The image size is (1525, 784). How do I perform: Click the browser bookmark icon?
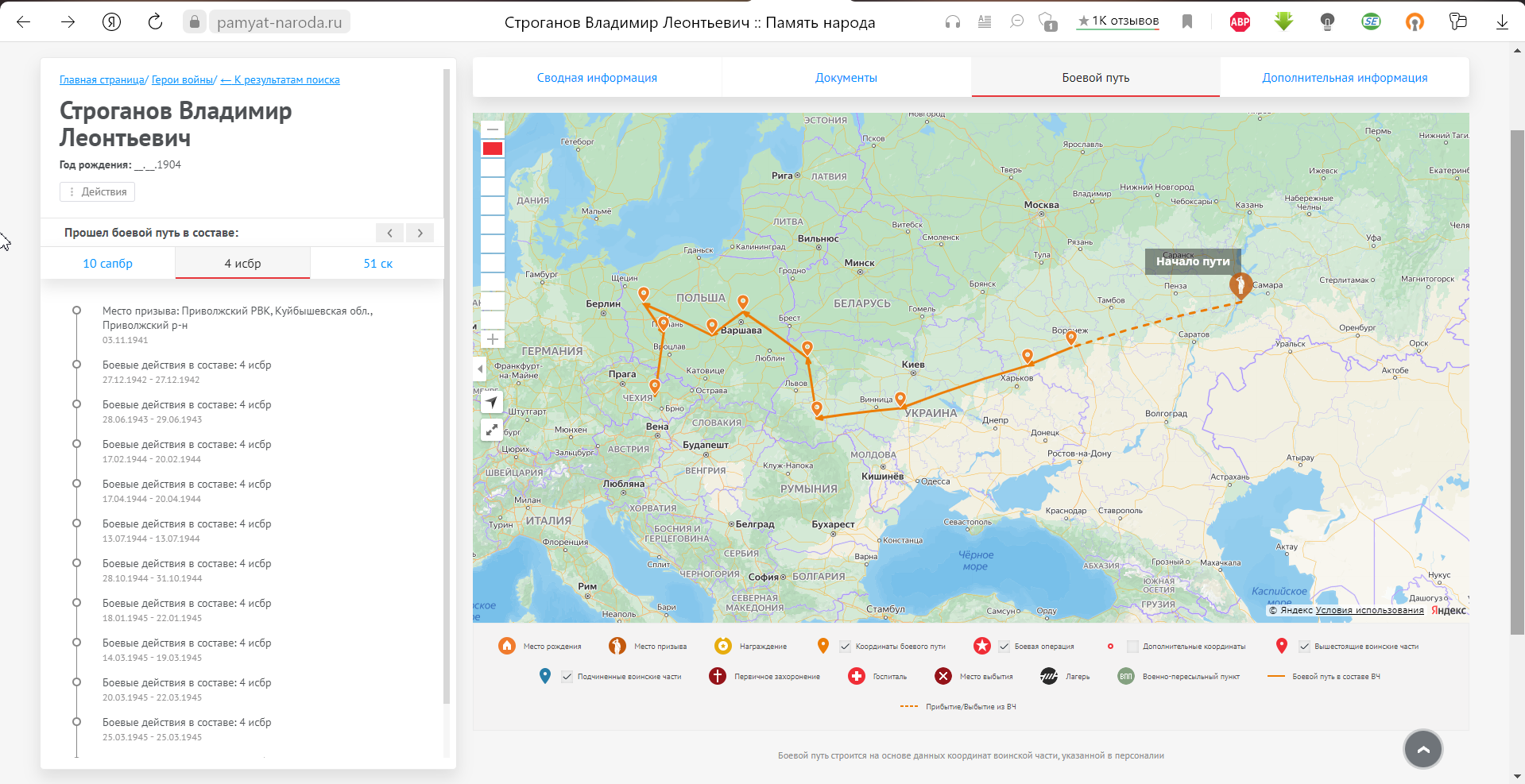coord(1187,22)
